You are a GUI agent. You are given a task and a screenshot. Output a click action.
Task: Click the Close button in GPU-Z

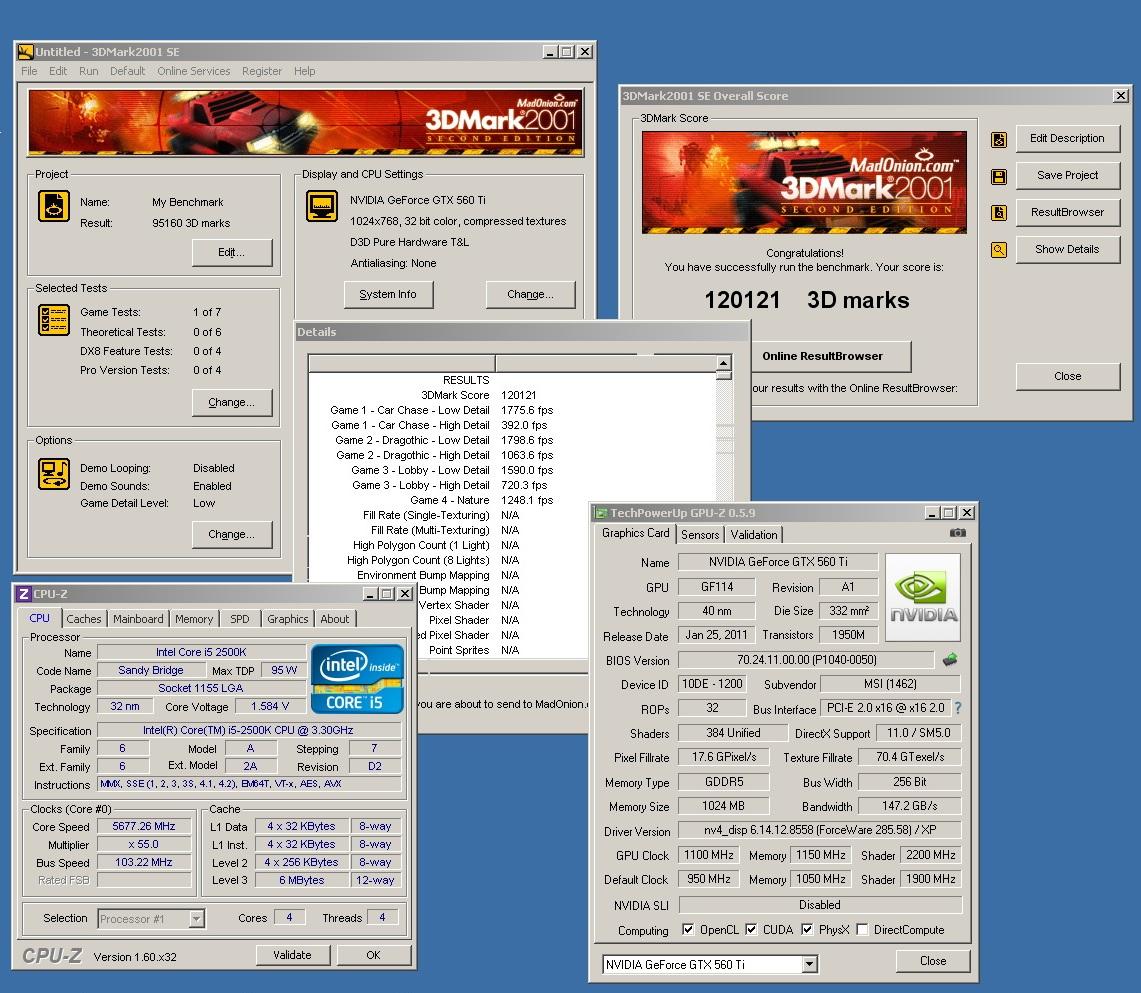click(933, 961)
